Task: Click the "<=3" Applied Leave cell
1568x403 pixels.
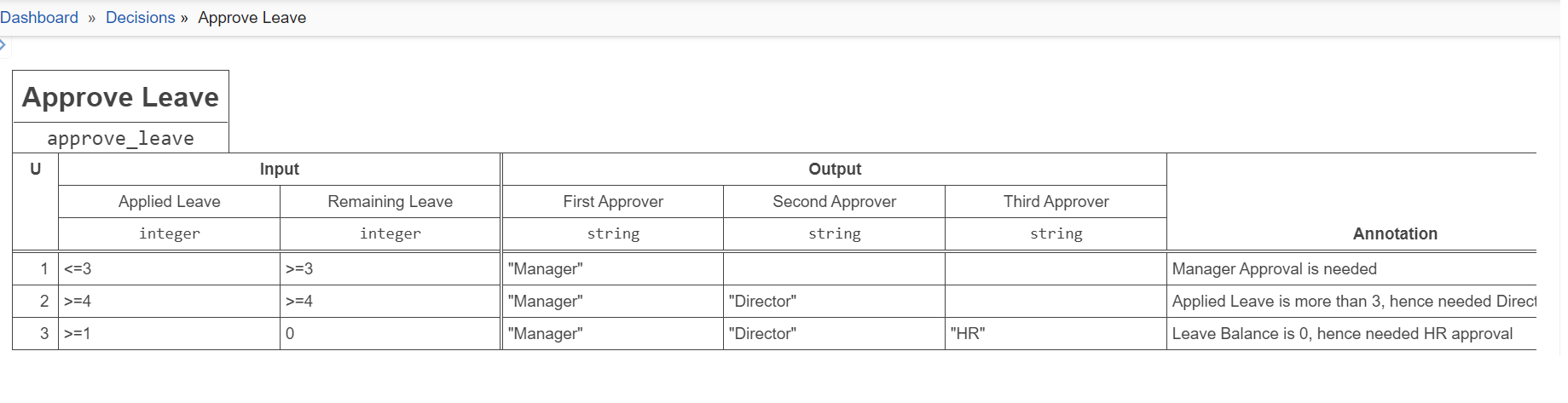Action: point(169,269)
